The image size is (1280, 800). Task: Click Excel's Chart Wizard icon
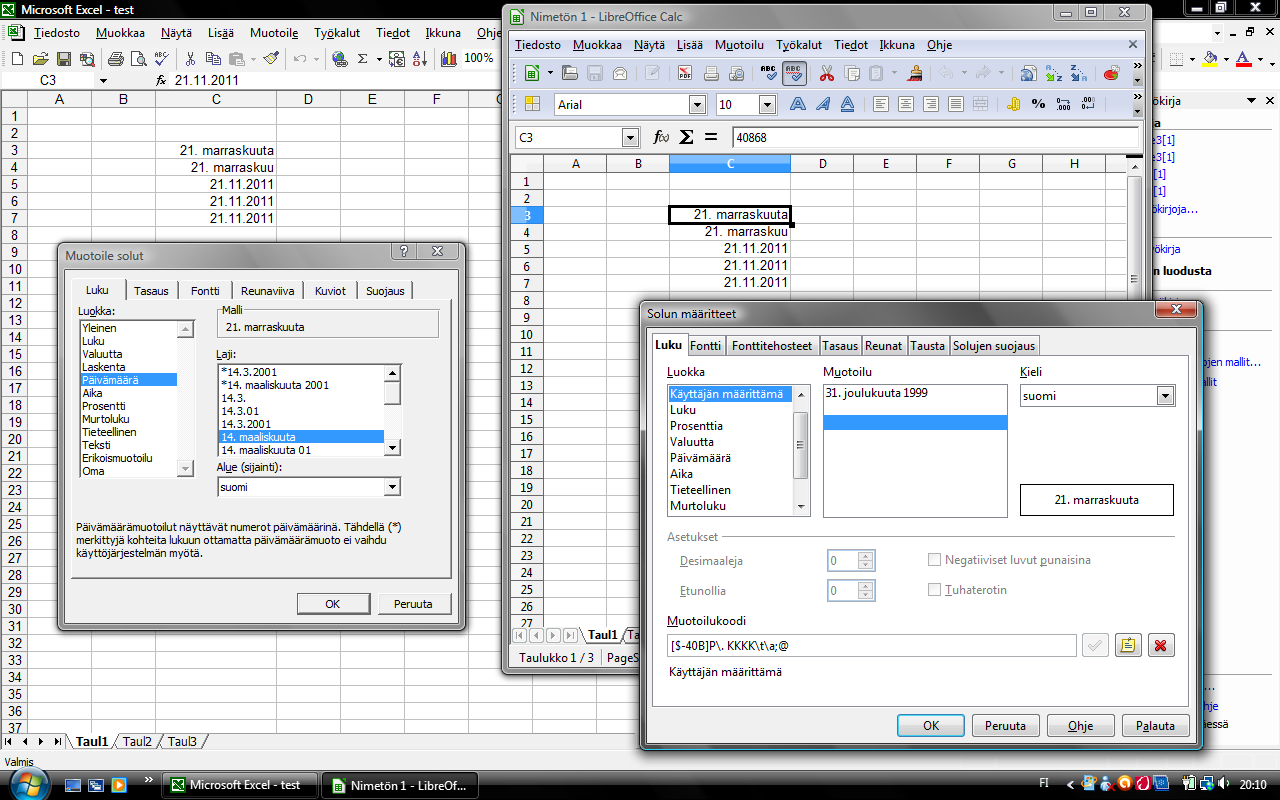pyautogui.click(x=449, y=59)
